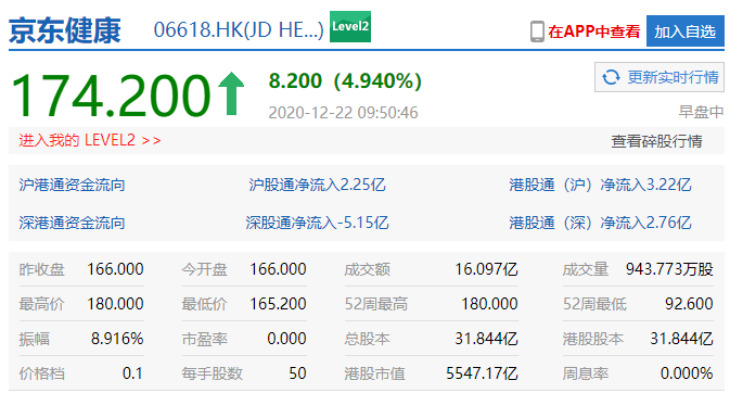The width and height of the screenshot is (731, 393).
Task: Click the phone icon beside 在APP中查看
Action: [x=537, y=32]
